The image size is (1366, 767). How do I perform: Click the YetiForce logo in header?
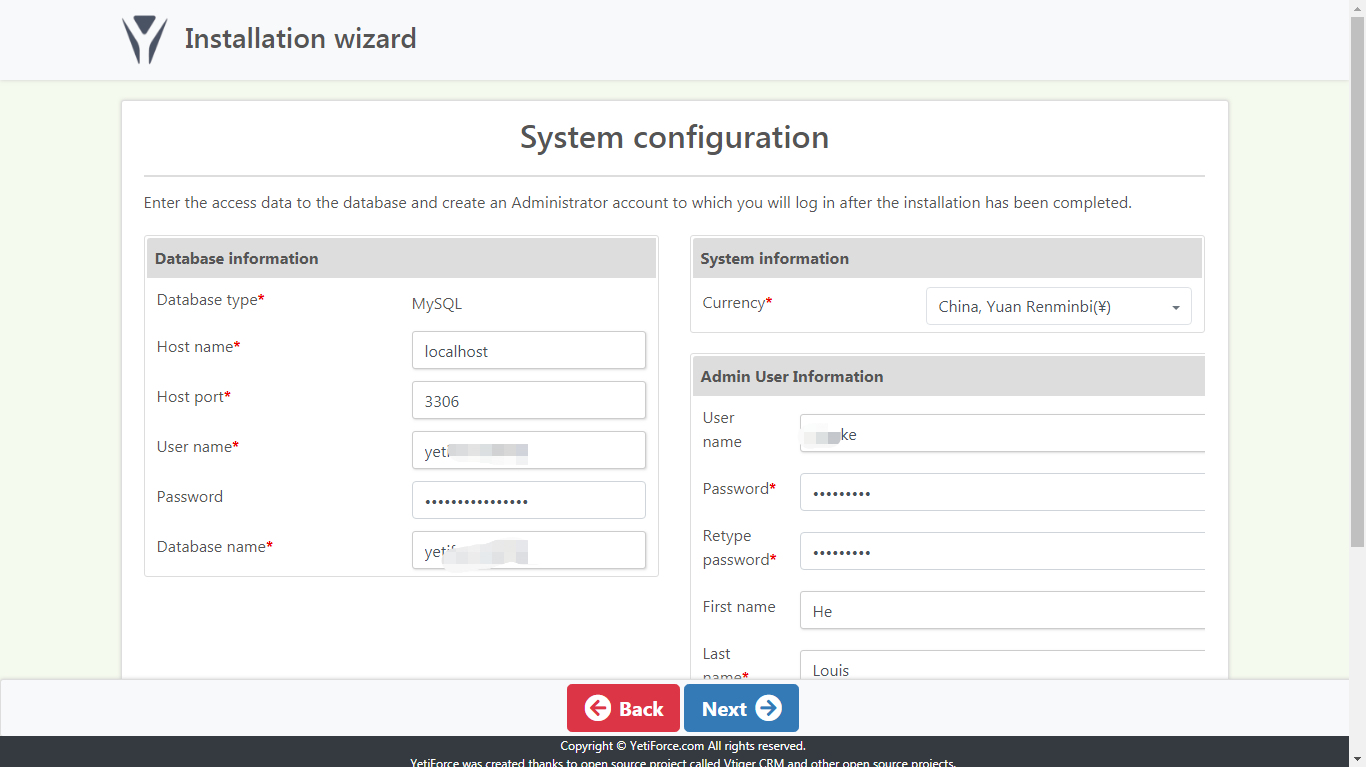(144, 39)
